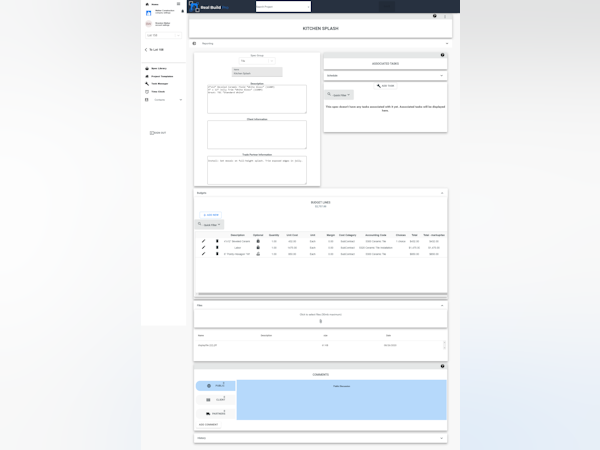Delete the Hexagon Tile budget line

[217, 254]
